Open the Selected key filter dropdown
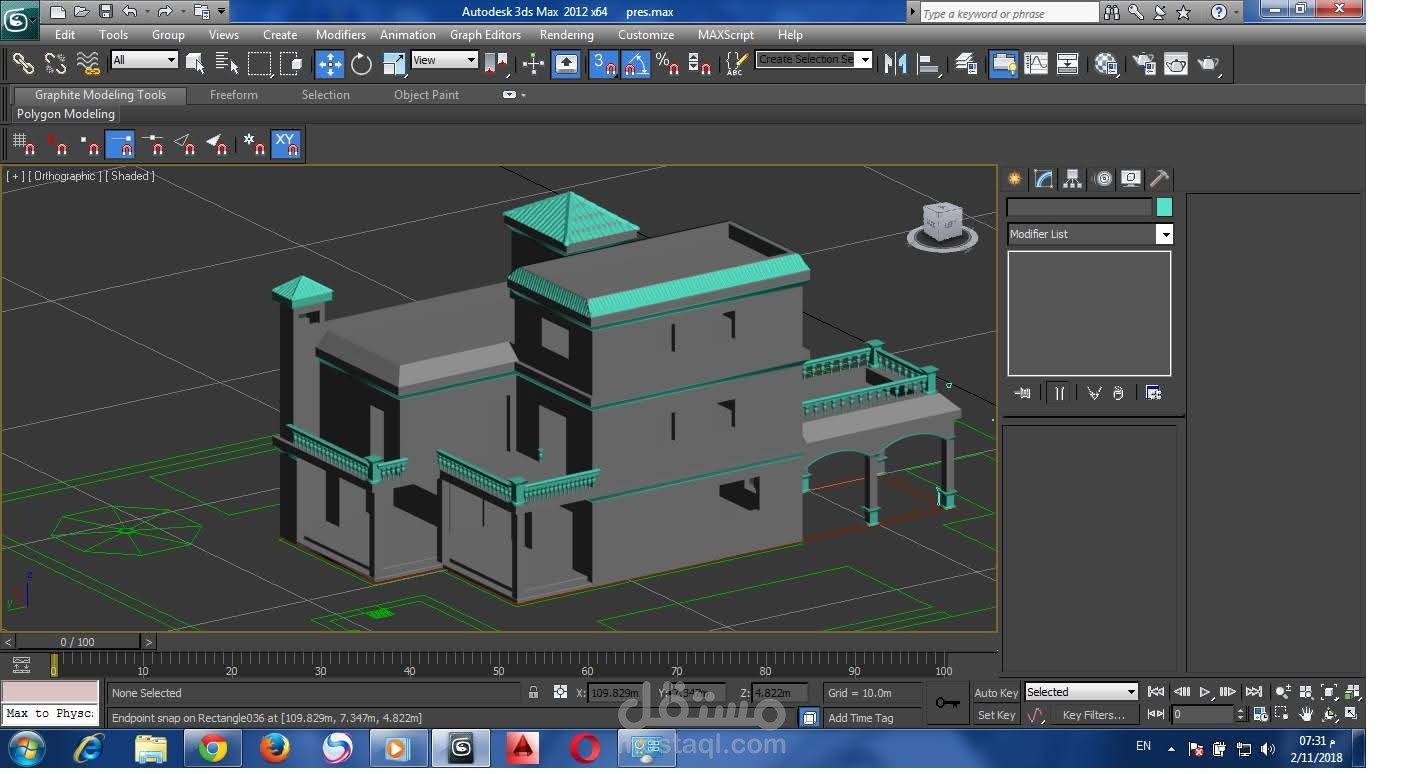Viewport: 1404px width, 774px height. click(x=1082, y=692)
